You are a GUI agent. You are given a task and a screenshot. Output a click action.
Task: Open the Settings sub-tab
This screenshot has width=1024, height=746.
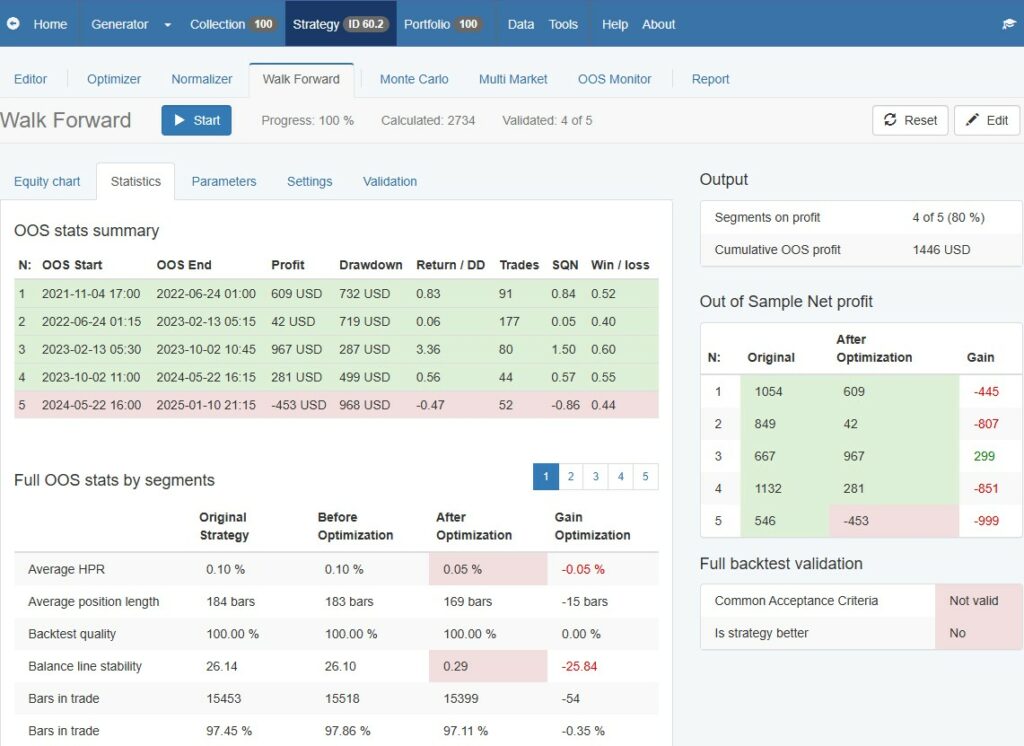310,181
